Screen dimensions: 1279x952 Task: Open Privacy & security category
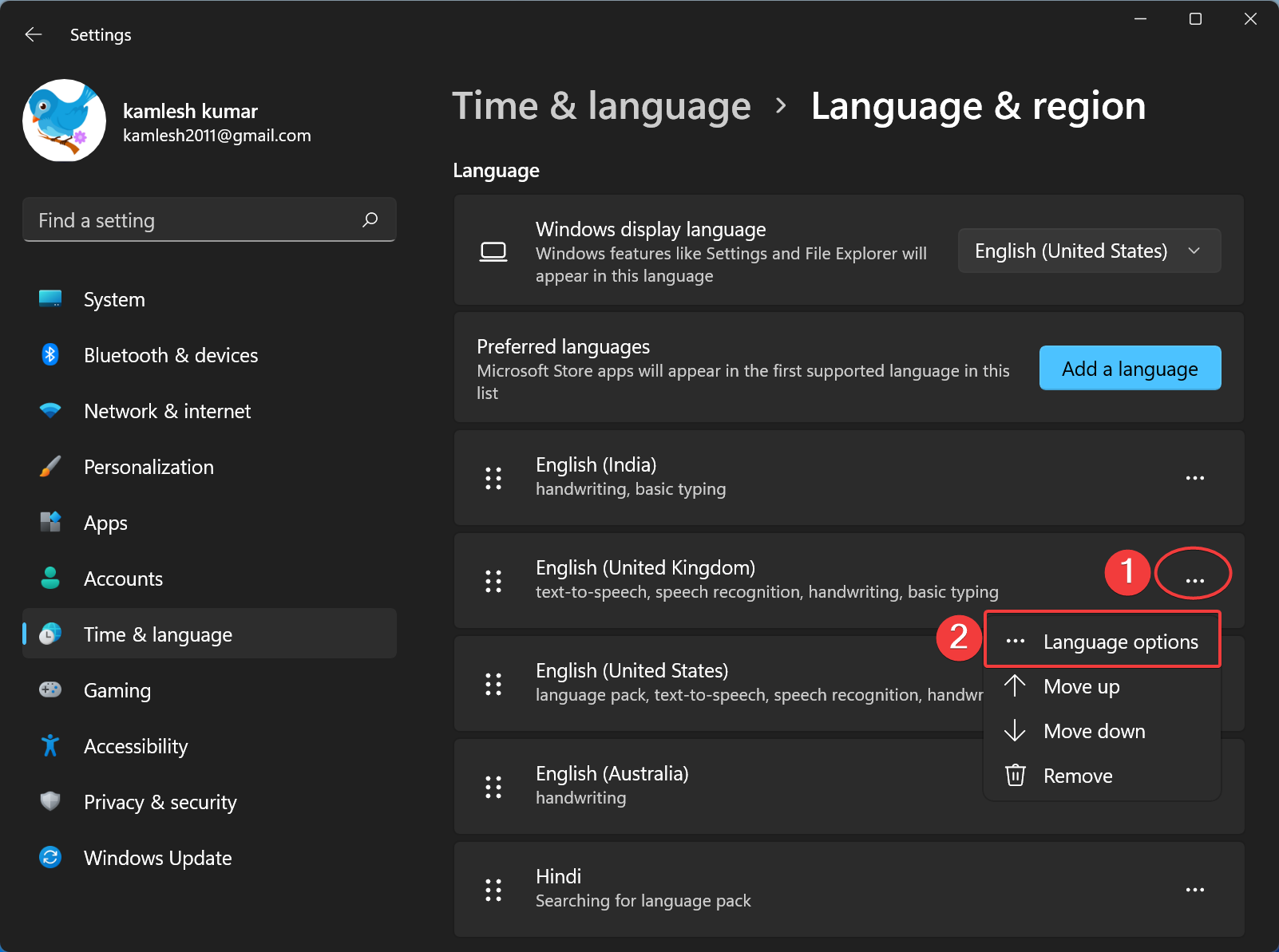pos(209,802)
